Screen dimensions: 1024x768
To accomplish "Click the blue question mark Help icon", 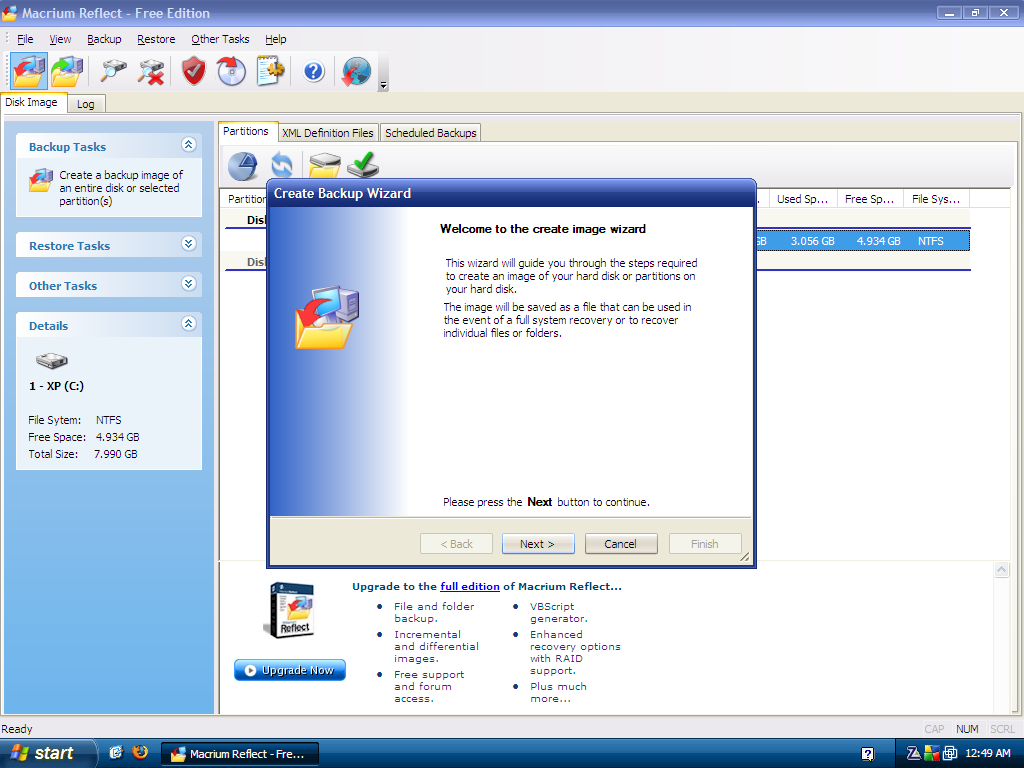I will tap(313, 71).
